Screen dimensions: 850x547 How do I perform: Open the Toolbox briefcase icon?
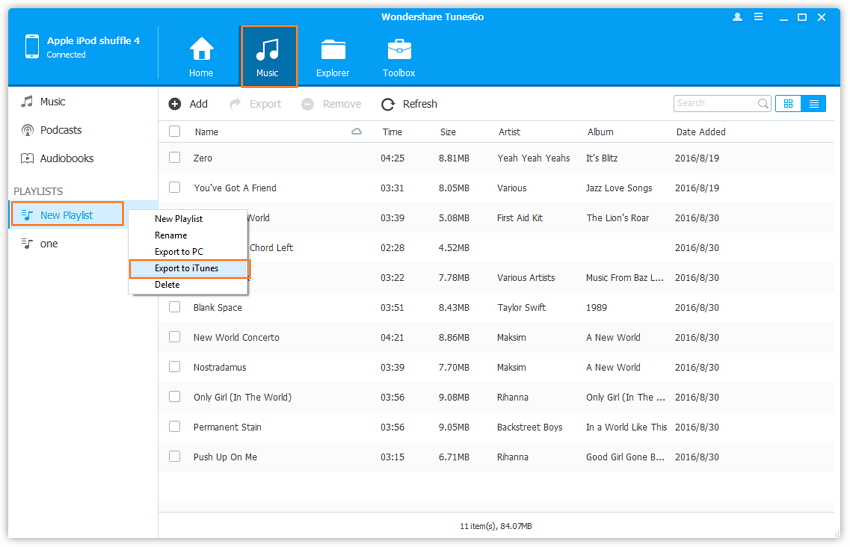(399, 49)
